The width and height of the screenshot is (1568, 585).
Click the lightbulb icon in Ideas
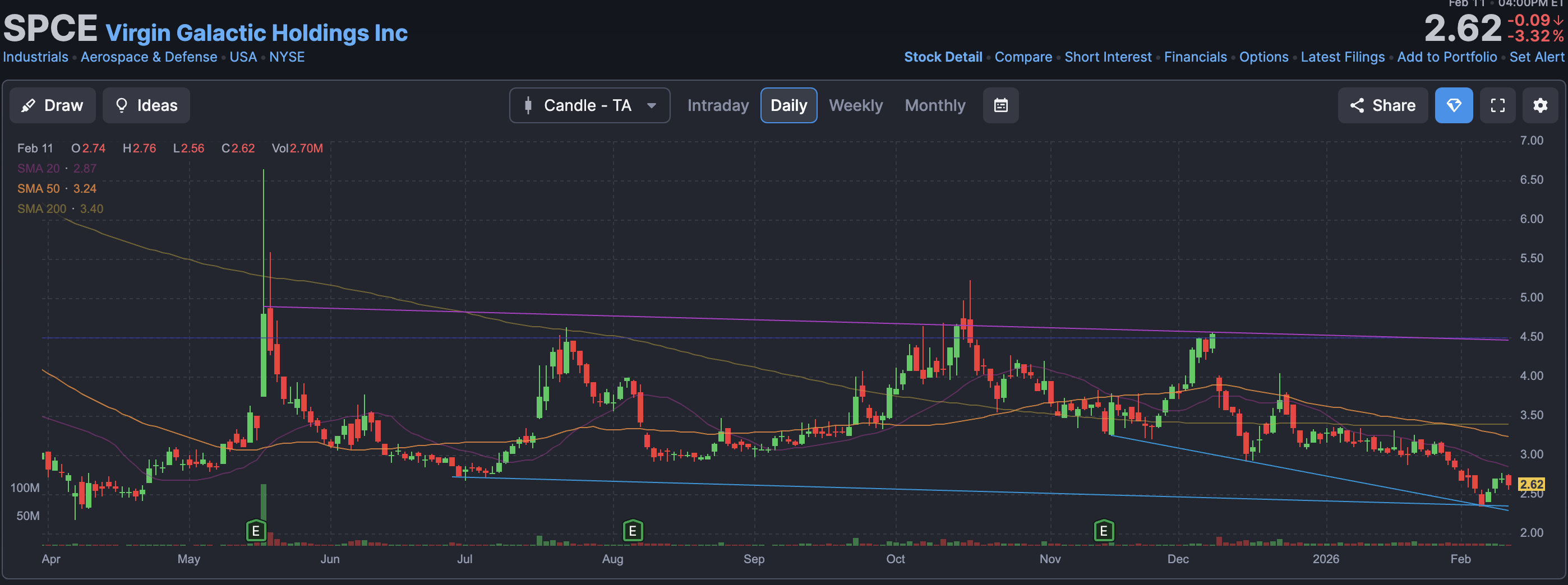point(122,105)
